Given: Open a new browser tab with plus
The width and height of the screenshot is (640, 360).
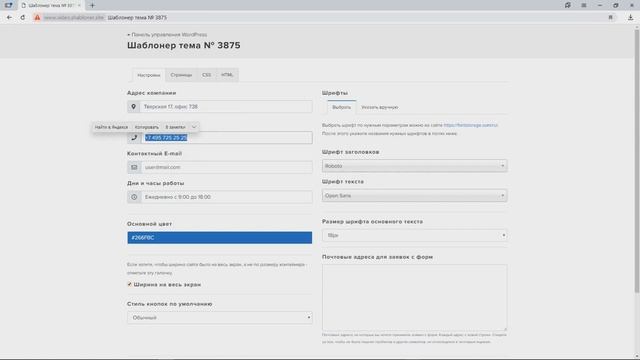Looking at the screenshot, I should [x=92, y=5].
